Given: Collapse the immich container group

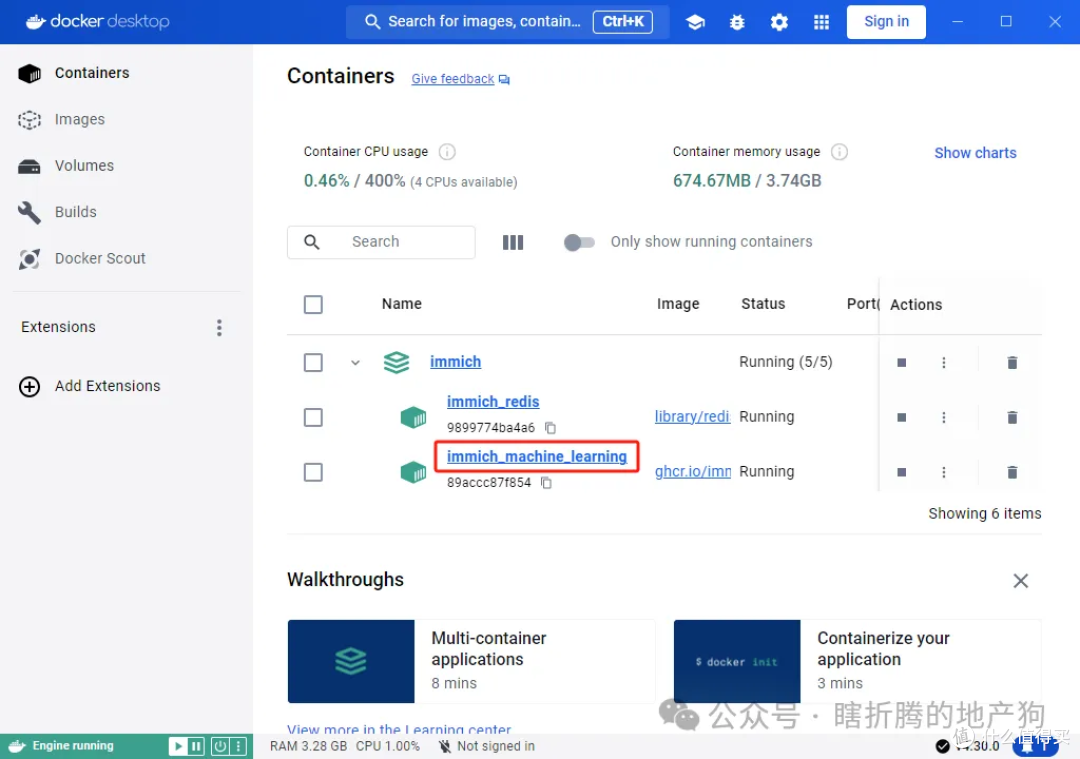Looking at the screenshot, I should pos(355,362).
